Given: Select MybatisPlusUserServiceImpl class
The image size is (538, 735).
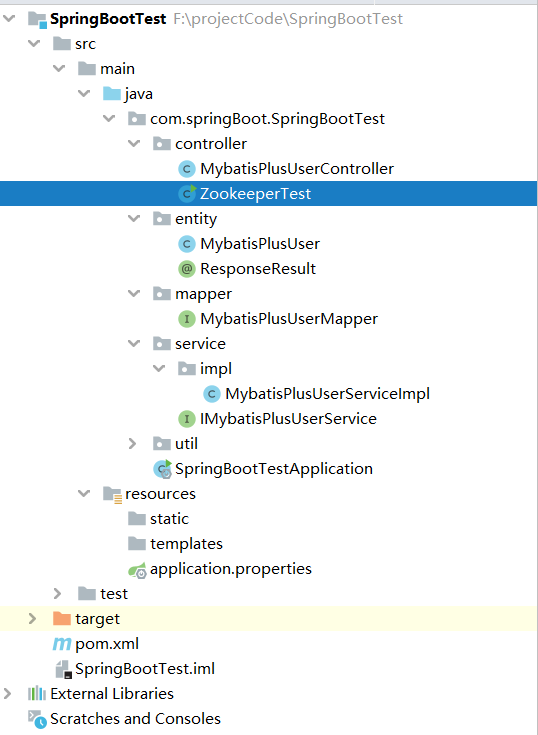Looking at the screenshot, I should coord(328,394).
